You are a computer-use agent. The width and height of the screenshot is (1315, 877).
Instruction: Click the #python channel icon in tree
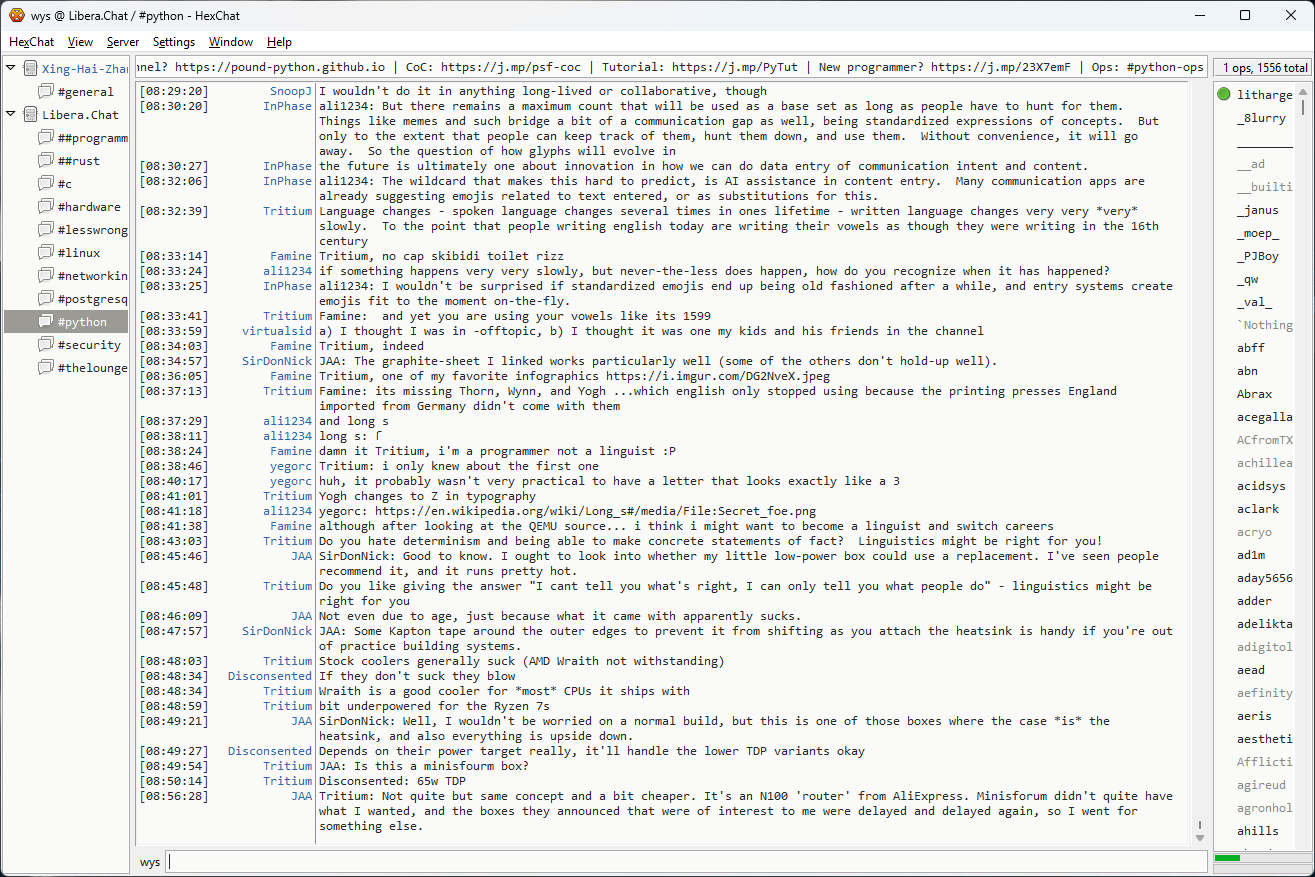(x=45, y=322)
